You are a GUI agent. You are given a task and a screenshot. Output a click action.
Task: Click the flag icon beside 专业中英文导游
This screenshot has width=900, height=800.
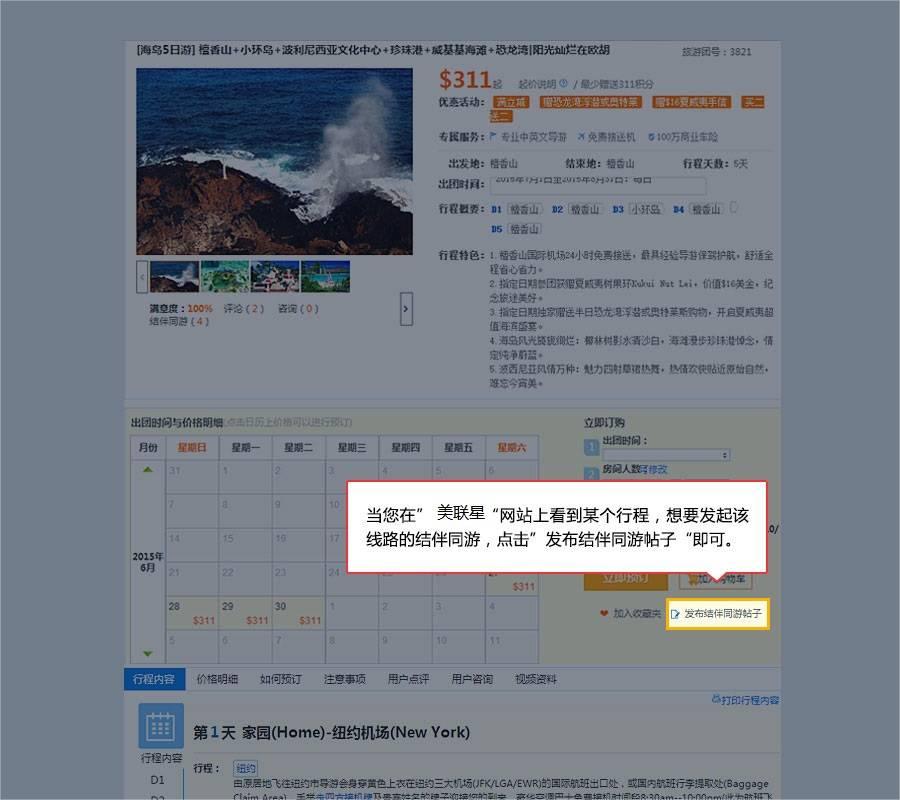pos(492,137)
